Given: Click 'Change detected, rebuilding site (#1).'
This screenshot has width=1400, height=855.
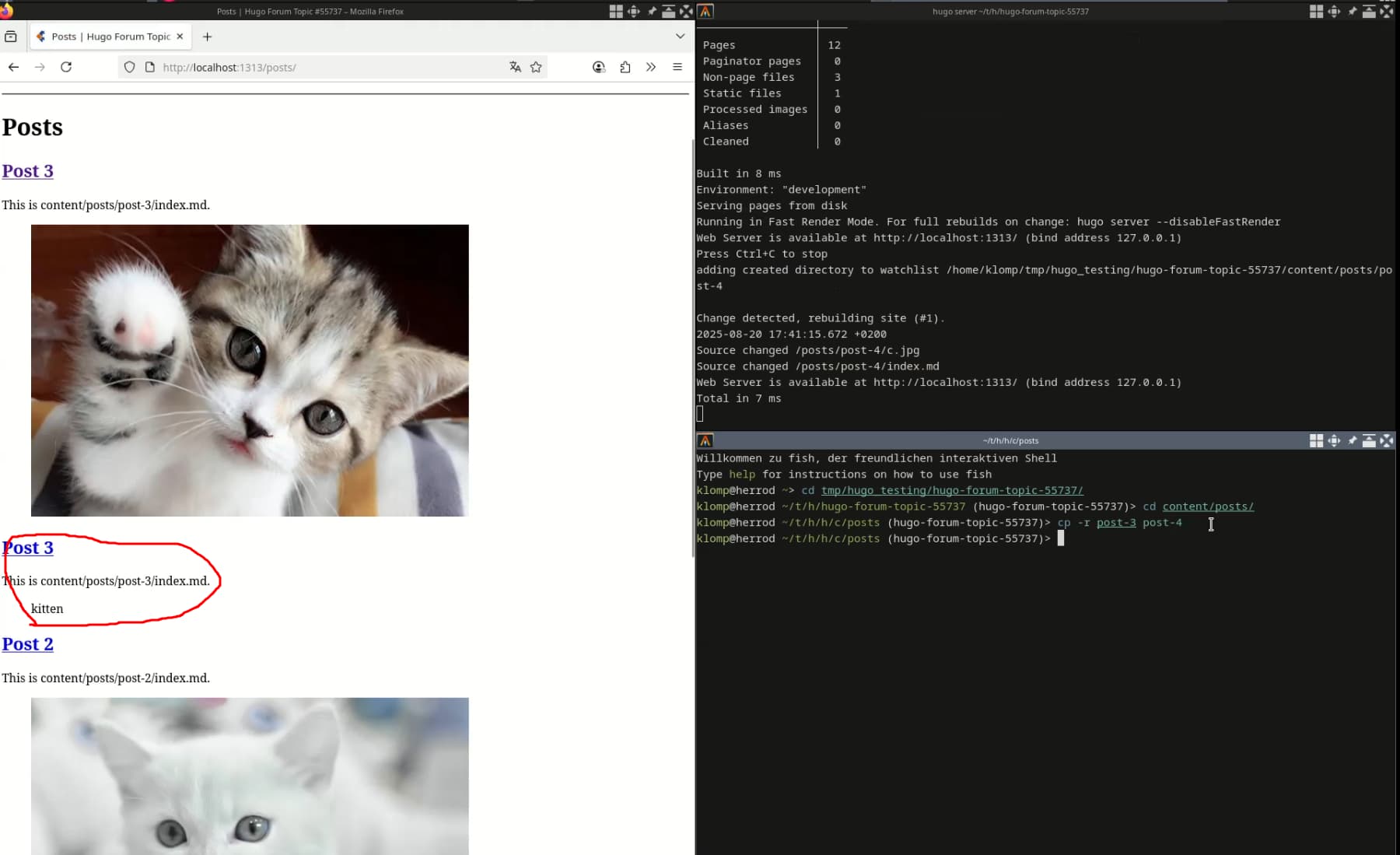Looking at the screenshot, I should (x=821, y=318).
